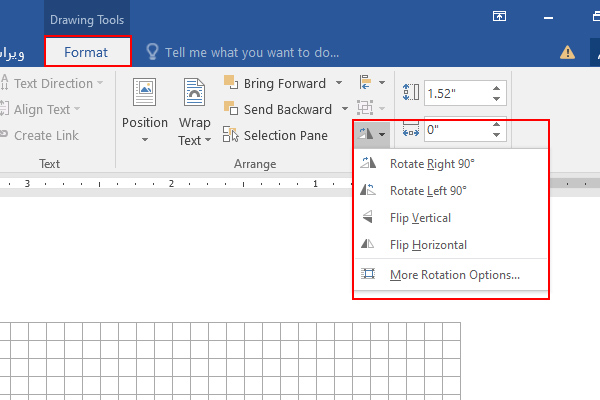This screenshot has height=400, width=600.
Task: Expand the Bring Forward dropdown arrow
Action: pyautogui.click(x=339, y=83)
